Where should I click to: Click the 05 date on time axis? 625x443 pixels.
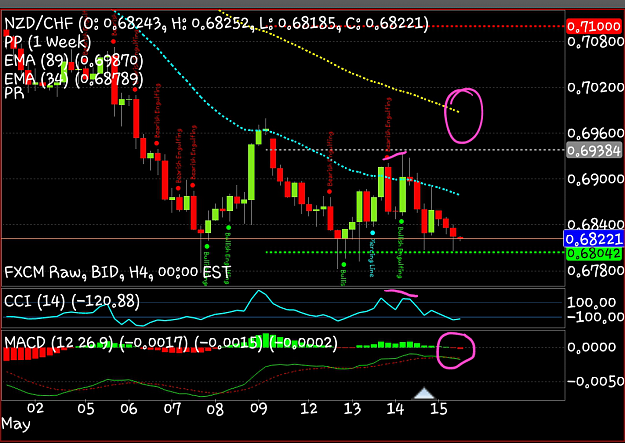coord(86,408)
